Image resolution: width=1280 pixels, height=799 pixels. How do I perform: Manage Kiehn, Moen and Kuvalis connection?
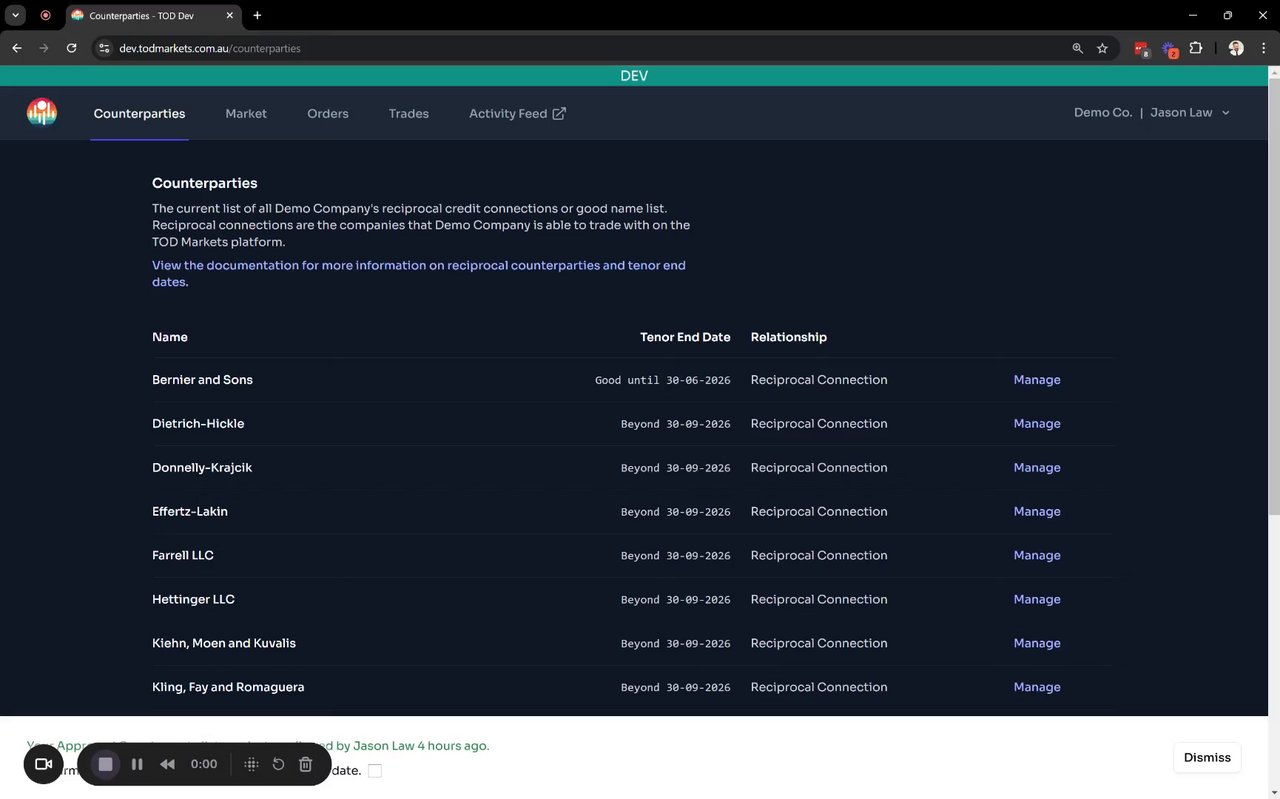(x=1037, y=644)
